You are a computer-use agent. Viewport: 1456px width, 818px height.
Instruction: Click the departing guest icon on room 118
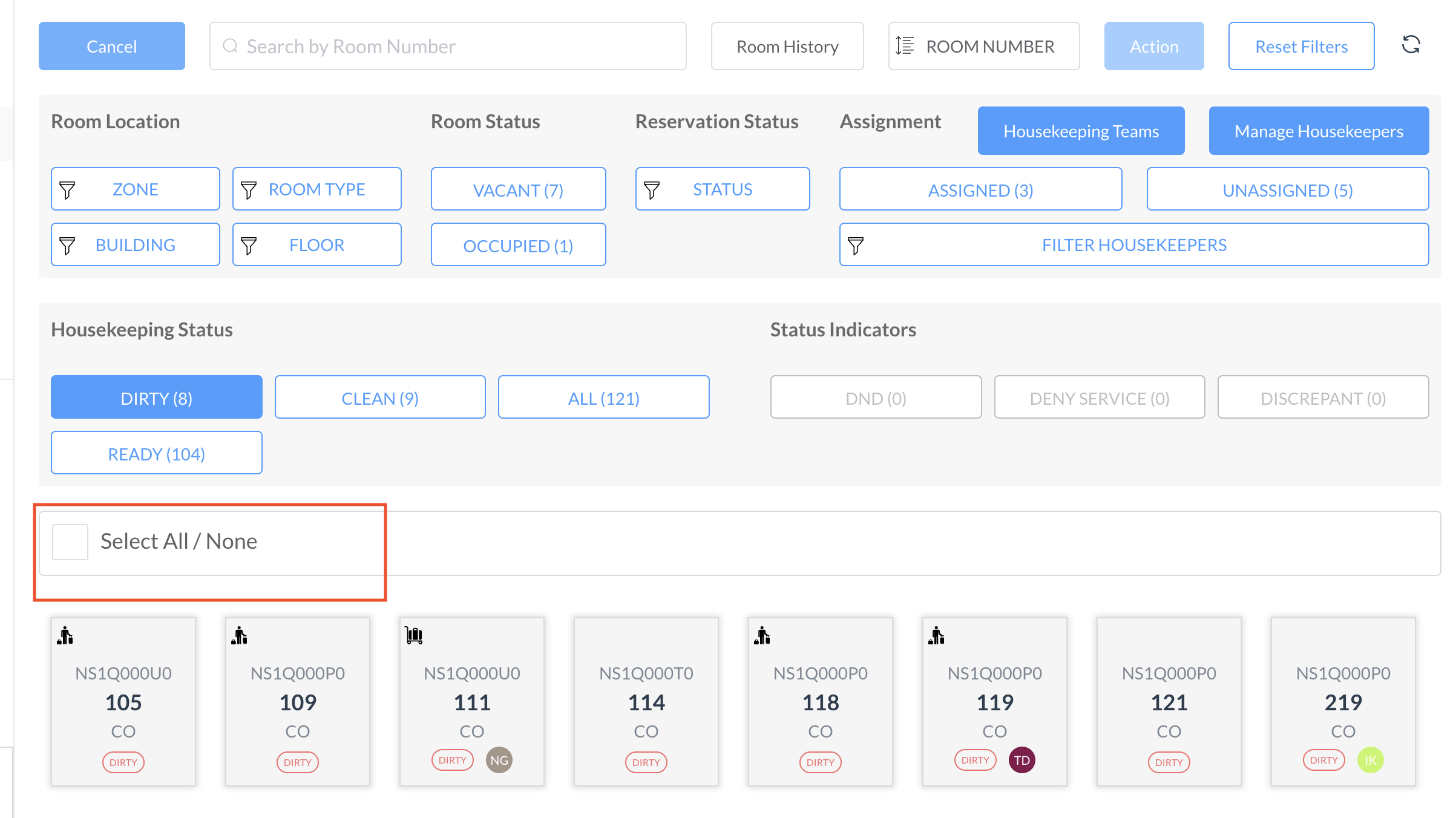point(762,635)
